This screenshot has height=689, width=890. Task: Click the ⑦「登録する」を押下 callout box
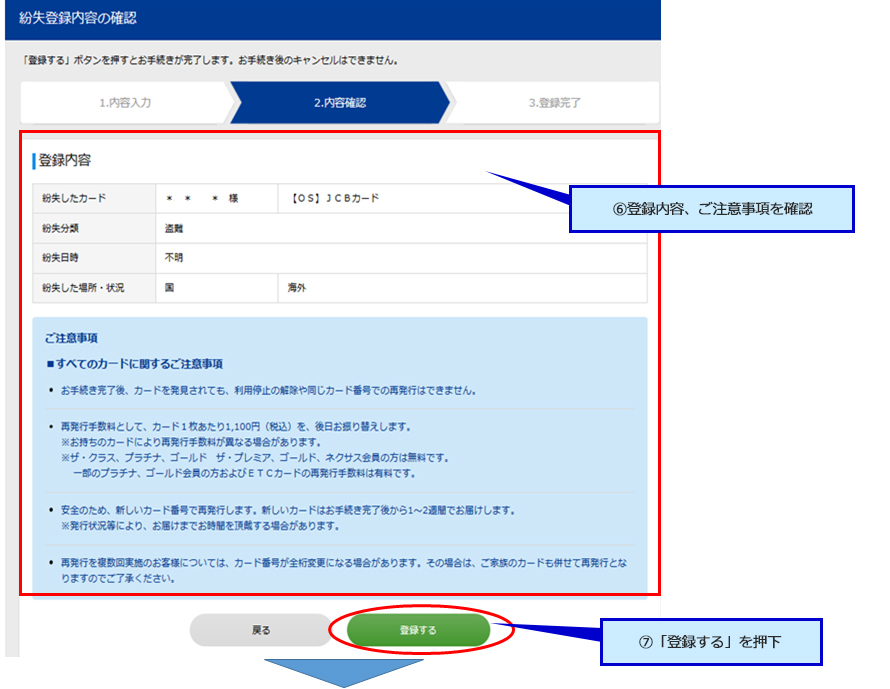click(x=710, y=642)
